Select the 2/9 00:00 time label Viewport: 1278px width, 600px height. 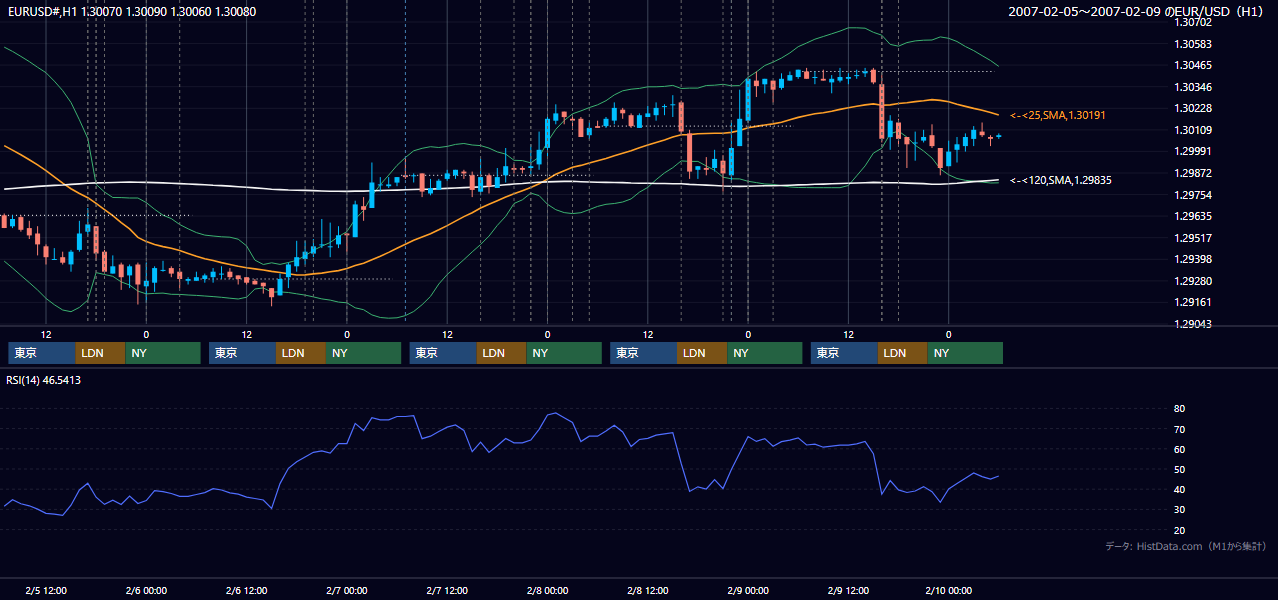click(748, 590)
